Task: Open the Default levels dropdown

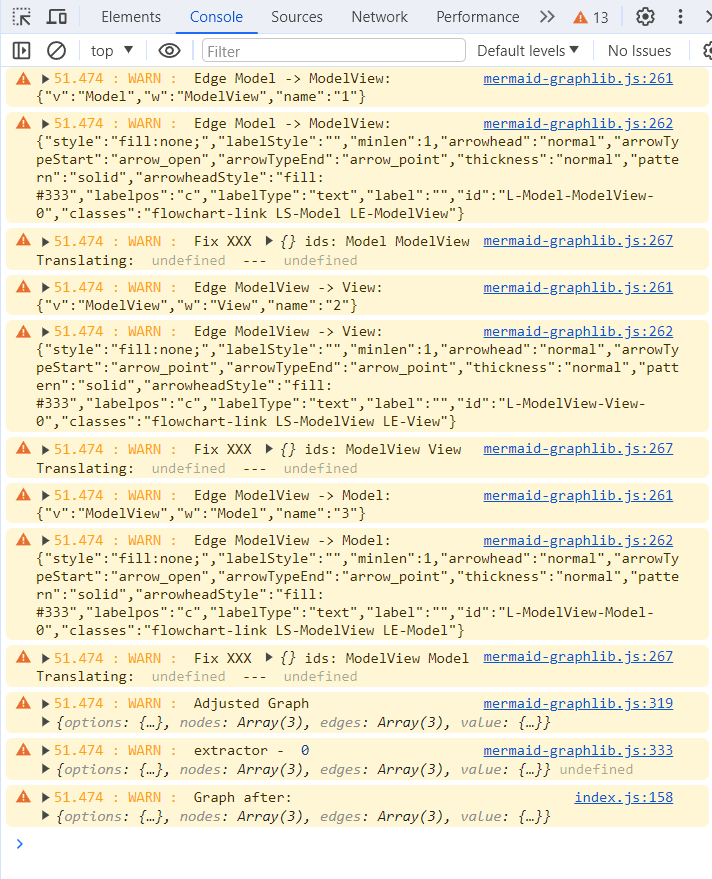Action: [528, 51]
